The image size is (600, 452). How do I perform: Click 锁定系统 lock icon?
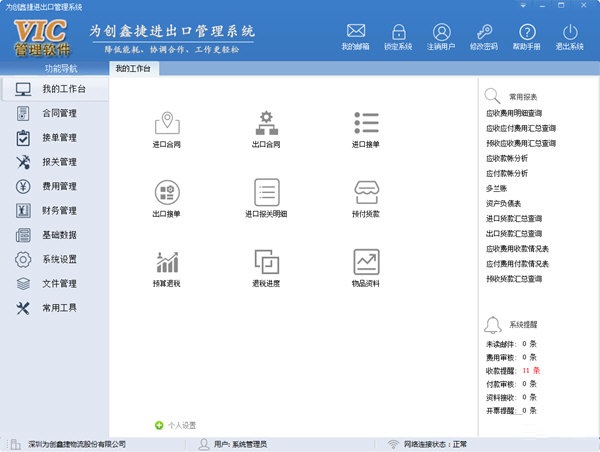click(x=400, y=36)
